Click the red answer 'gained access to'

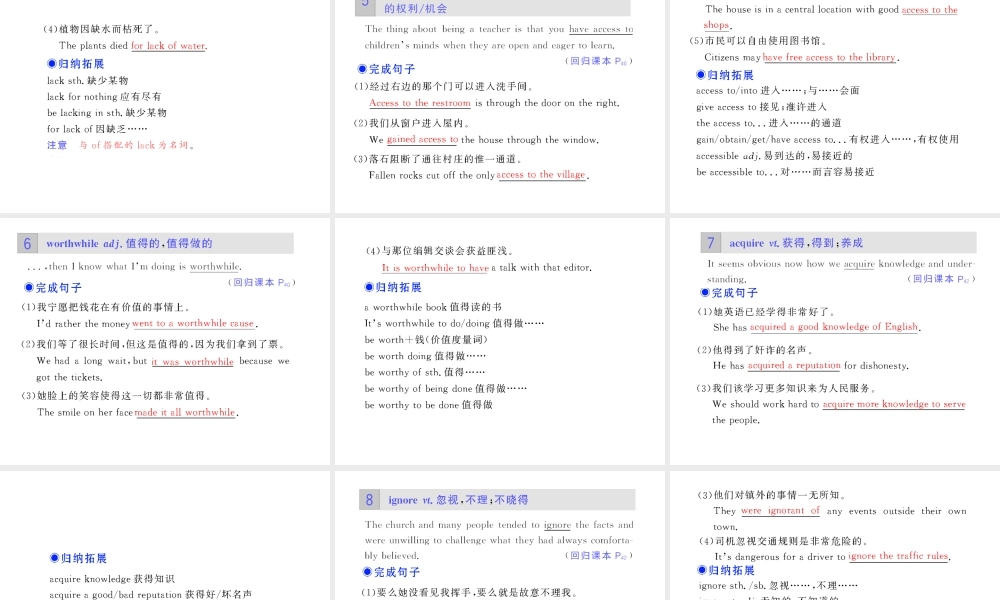click(423, 139)
